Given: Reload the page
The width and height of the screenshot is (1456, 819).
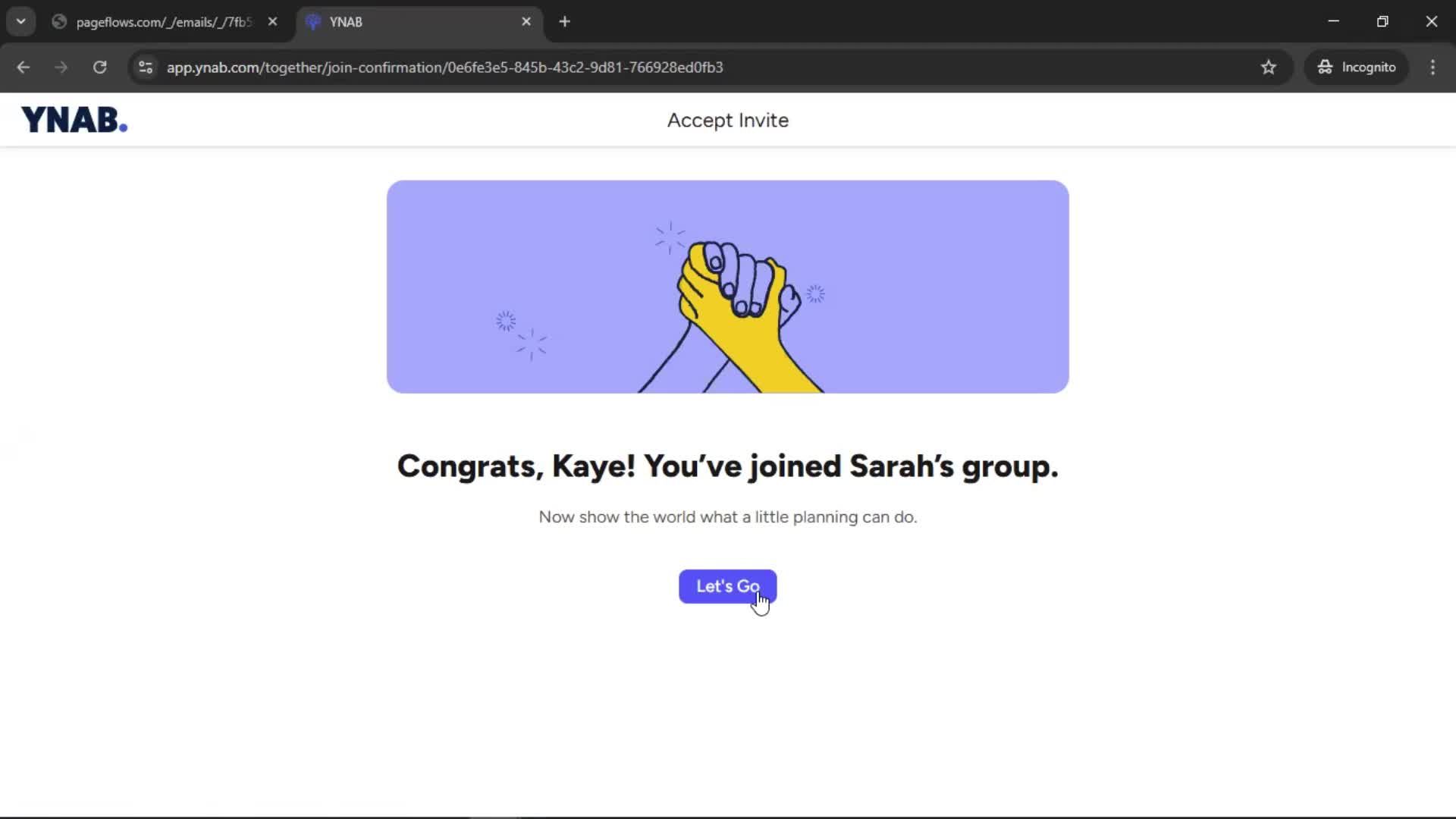Looking at the screenshot, I should tap(100, 67).
